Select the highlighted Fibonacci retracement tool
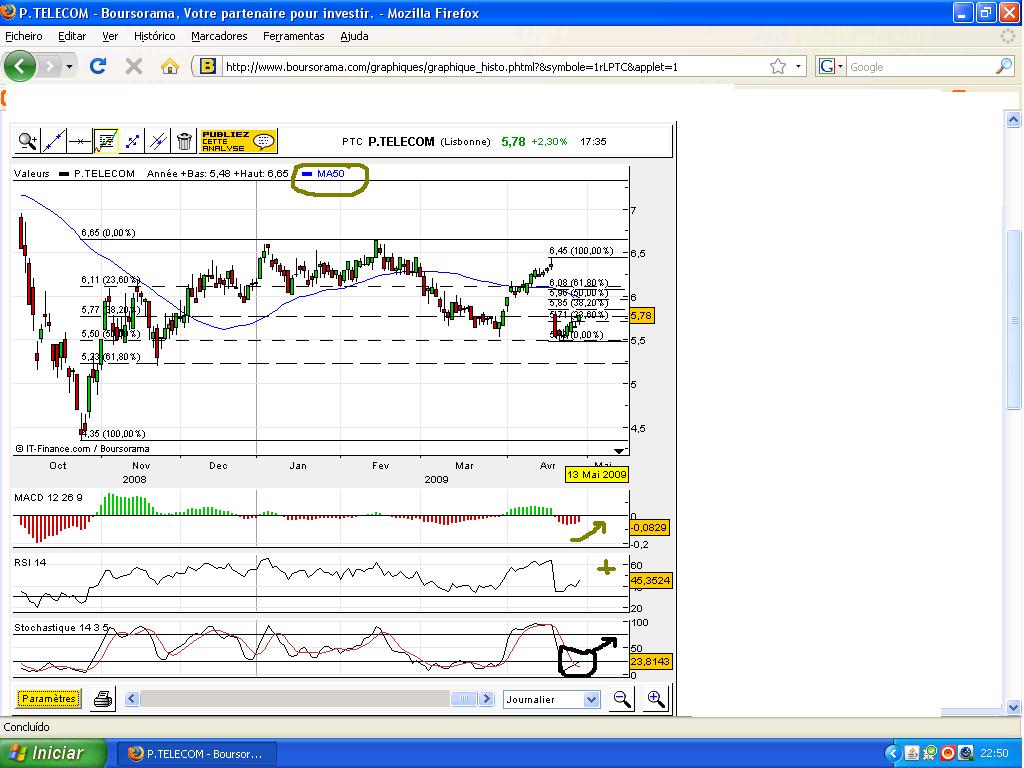This screenshot has height=768, width=1024. (106, 141)
